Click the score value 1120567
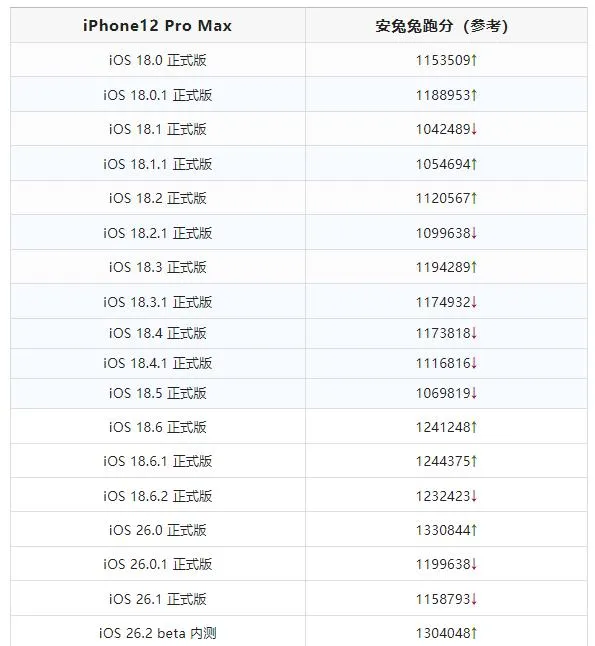This screenshot has height=646, width=595. tap(443, 199)
